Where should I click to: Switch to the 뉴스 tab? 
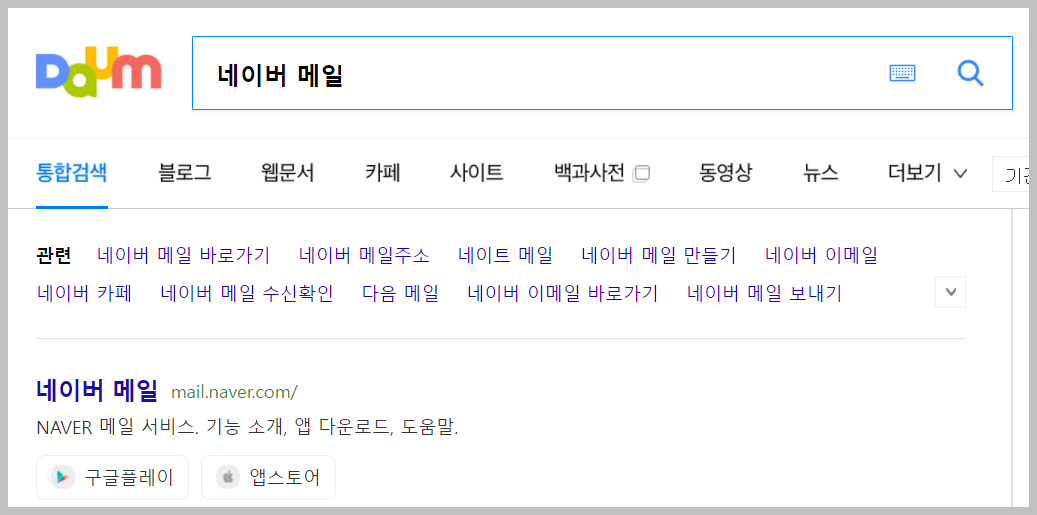pos(821,173)
